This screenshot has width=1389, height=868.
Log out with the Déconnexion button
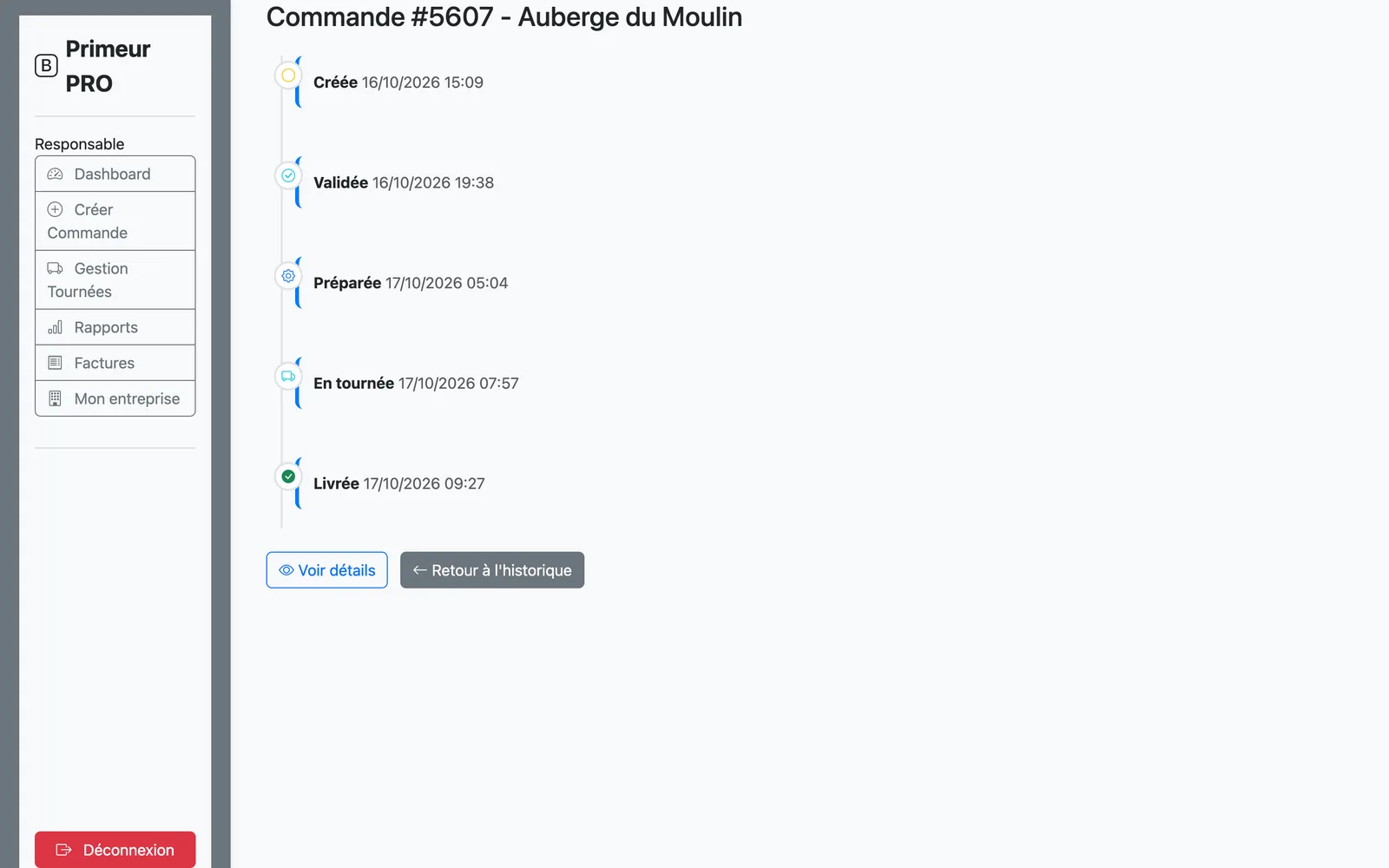pos(115,850)
